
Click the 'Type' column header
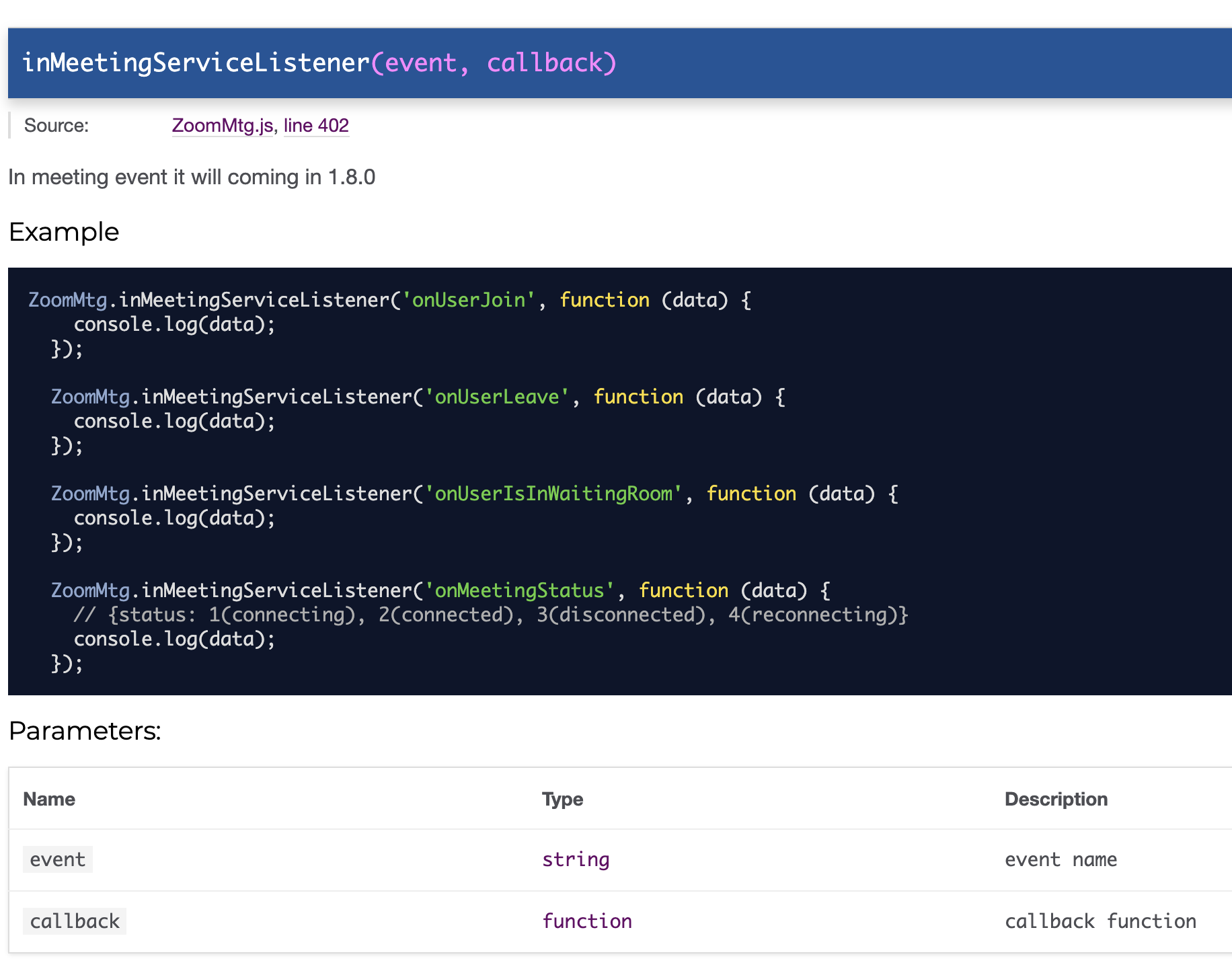562,799
